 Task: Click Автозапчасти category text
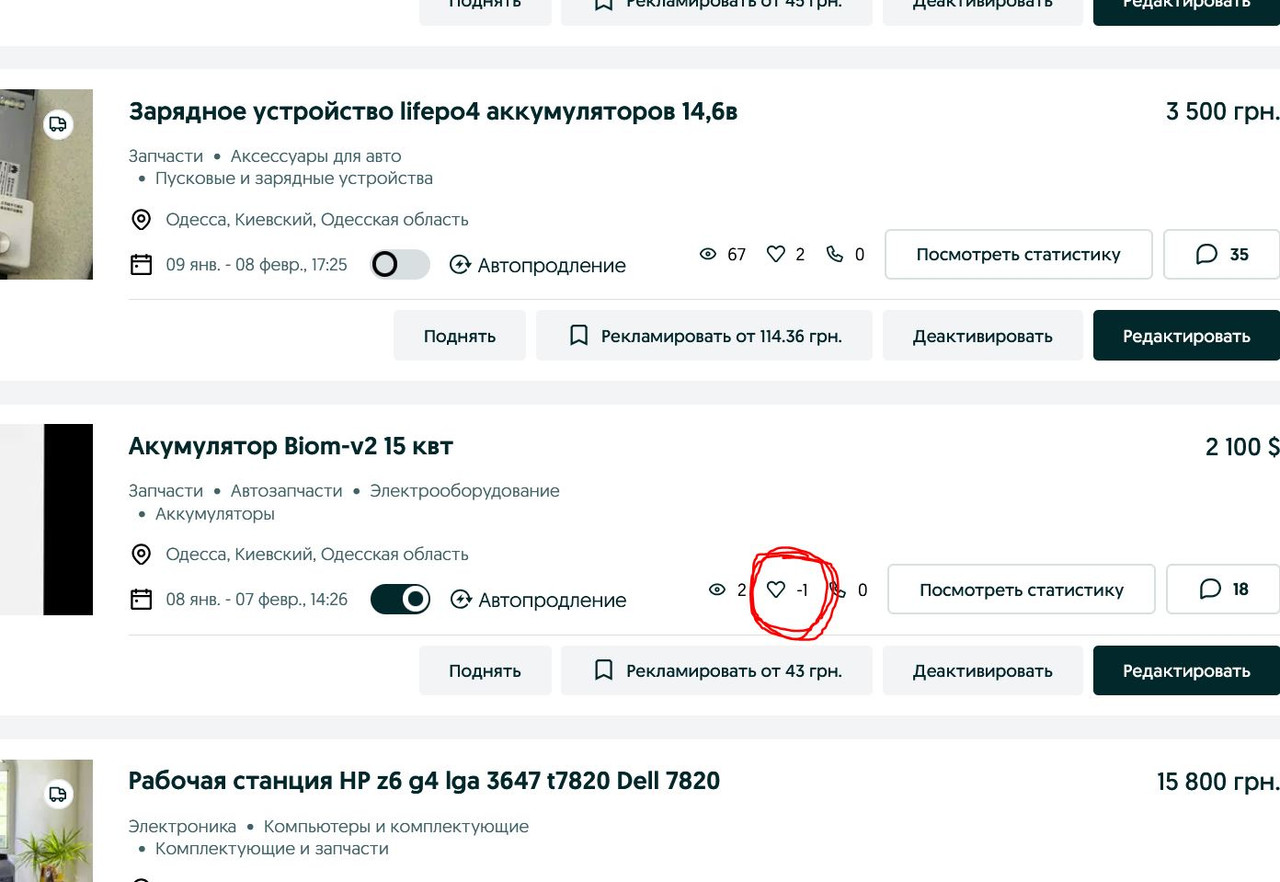[x=286, y=491]
